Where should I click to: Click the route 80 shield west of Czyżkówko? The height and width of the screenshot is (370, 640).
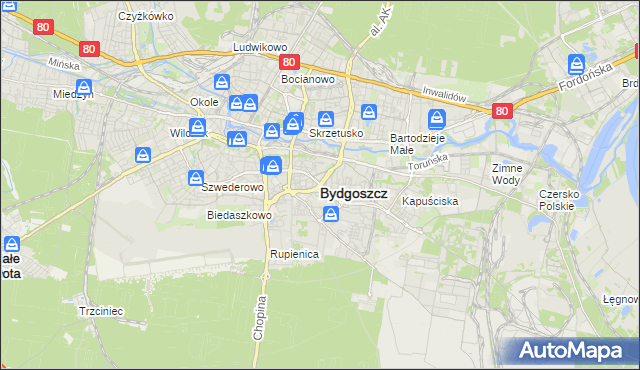(43, 27)
